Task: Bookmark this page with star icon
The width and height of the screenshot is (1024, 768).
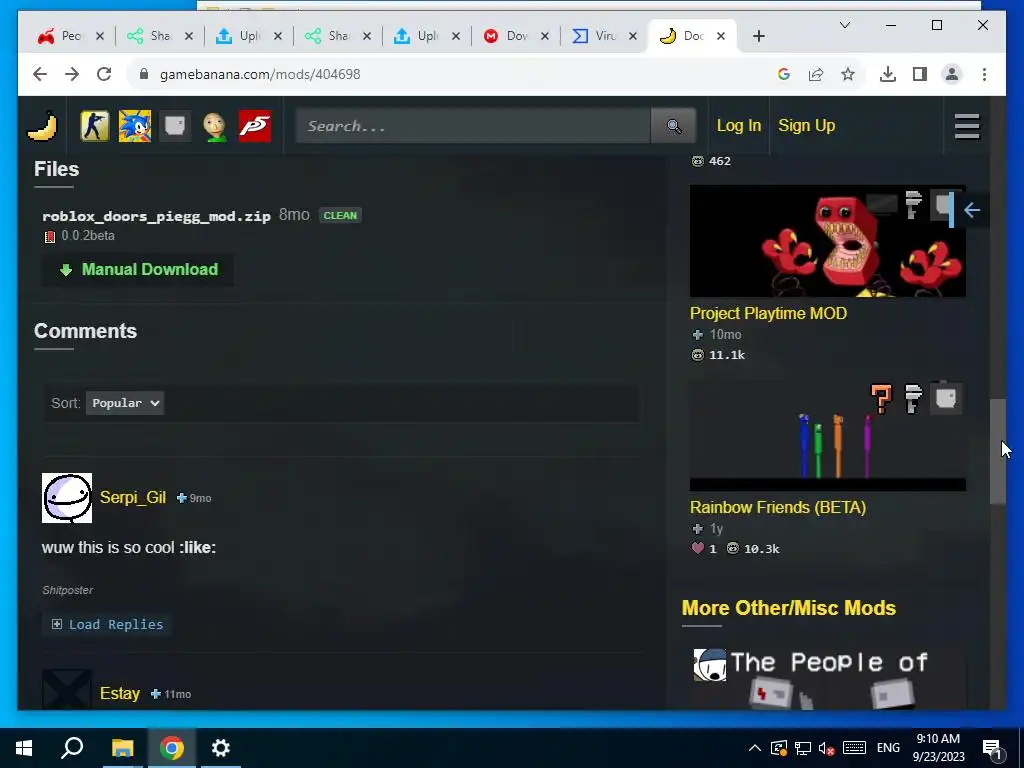Action: [x=848, y=74]
